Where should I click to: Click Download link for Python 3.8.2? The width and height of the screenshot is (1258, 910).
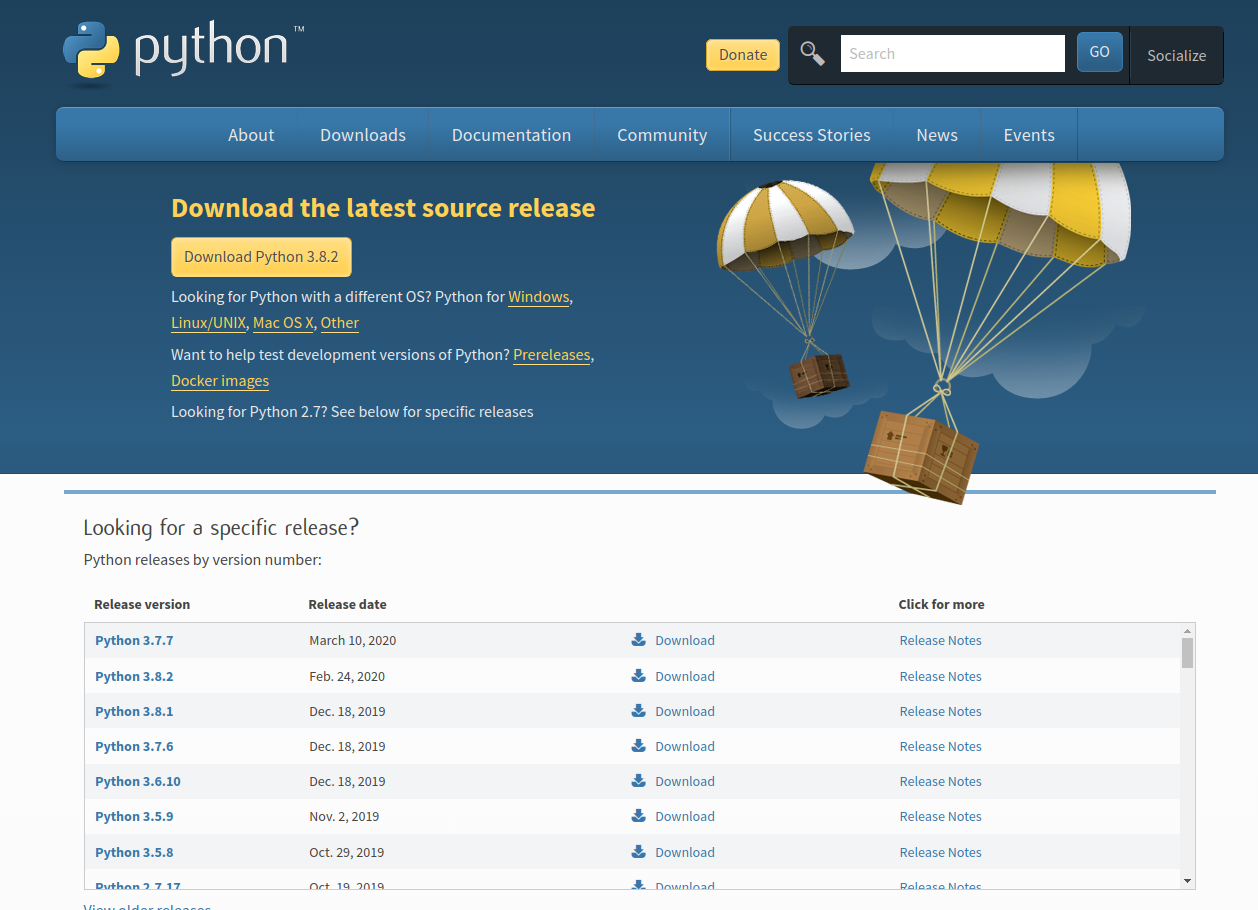click(x=685, y=676)
